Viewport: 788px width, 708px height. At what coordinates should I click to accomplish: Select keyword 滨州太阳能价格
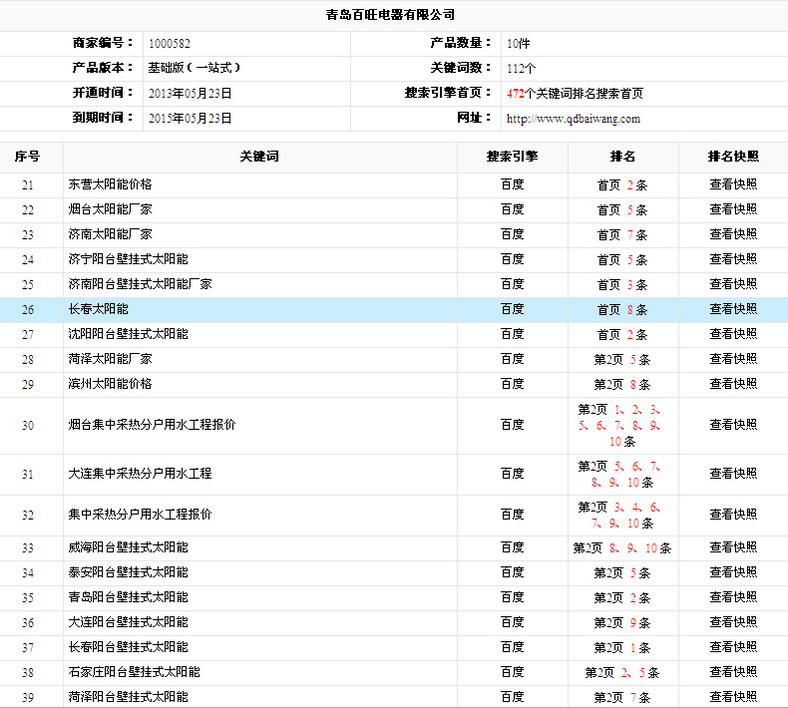(110, 384)
